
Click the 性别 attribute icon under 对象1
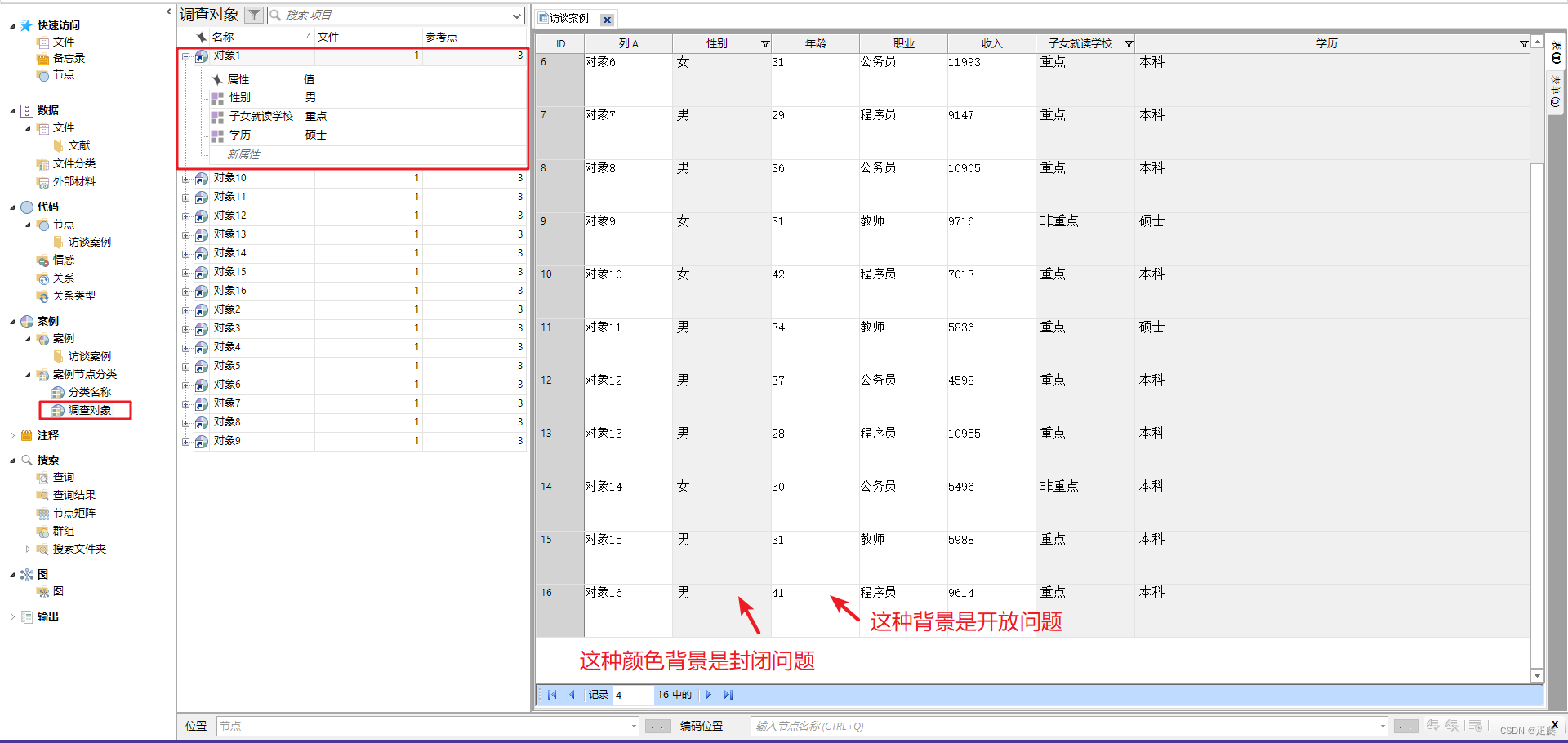pos(217,99)
